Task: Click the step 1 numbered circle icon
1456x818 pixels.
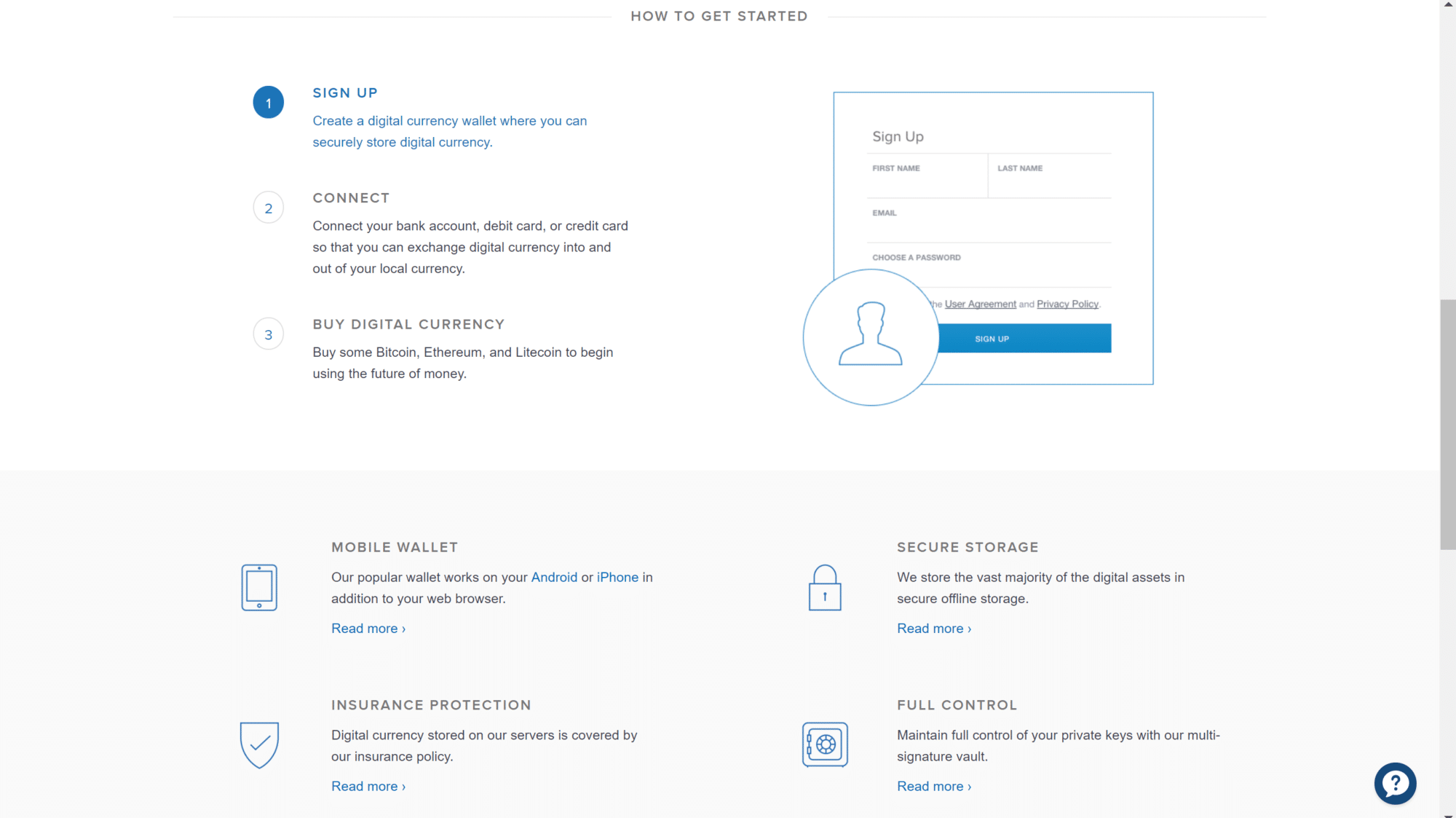Action: 268,102
